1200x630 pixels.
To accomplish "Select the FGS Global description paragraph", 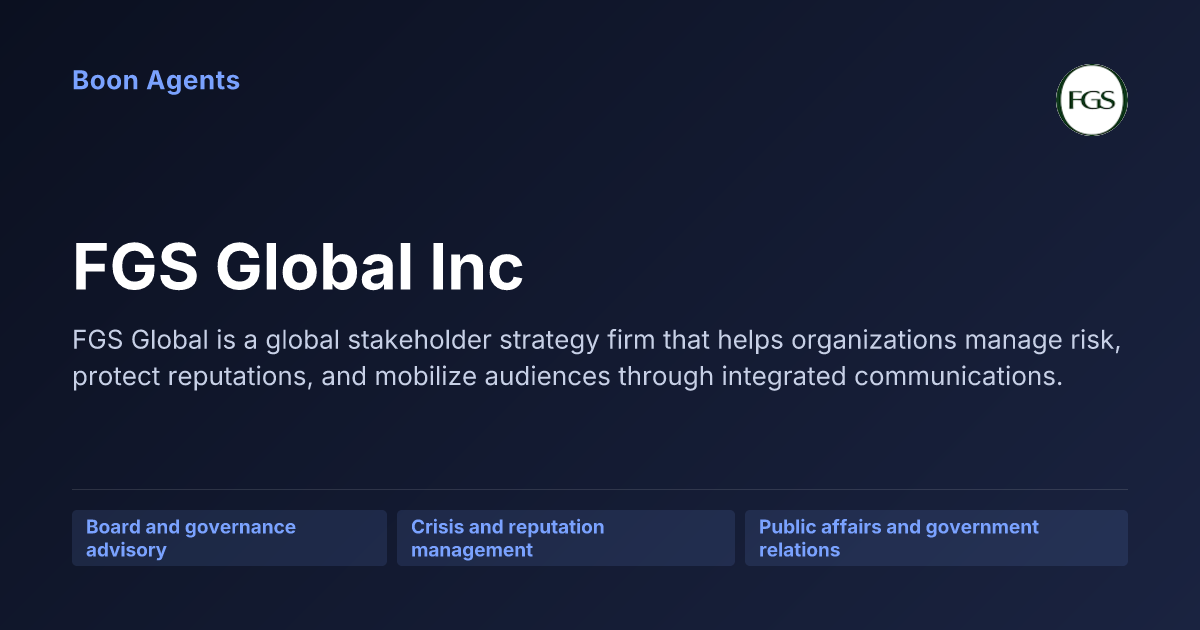I will (597, 359).
